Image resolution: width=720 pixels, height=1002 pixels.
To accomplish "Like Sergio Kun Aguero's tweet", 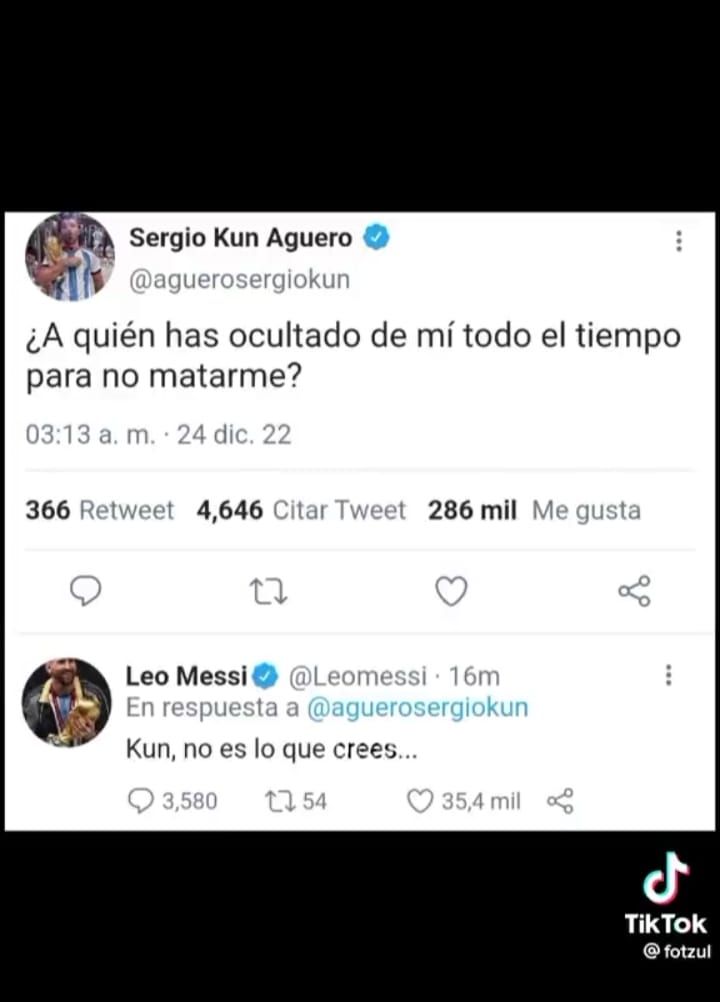I will (x=451, y=592).
